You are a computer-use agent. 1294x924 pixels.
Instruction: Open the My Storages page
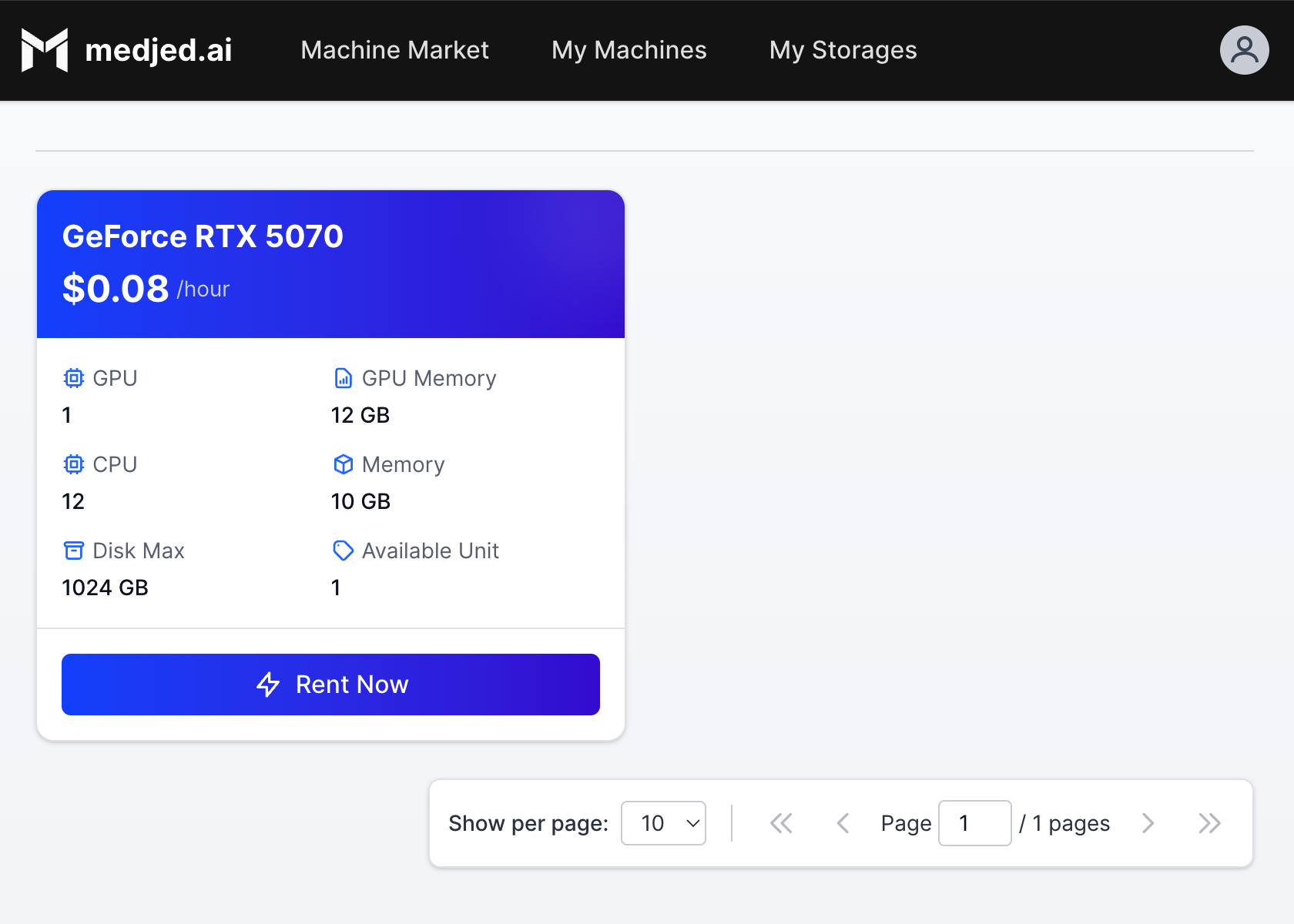tap(843, 50)
